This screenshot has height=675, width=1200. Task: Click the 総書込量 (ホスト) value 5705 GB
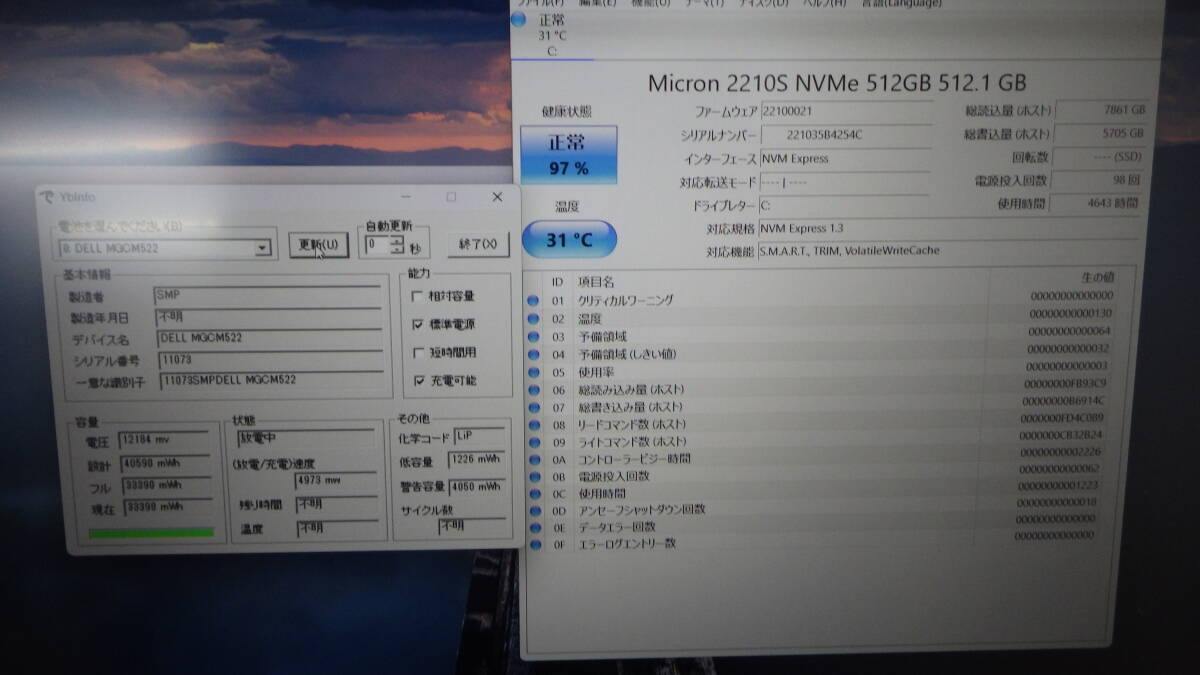tap(1102, 134)
